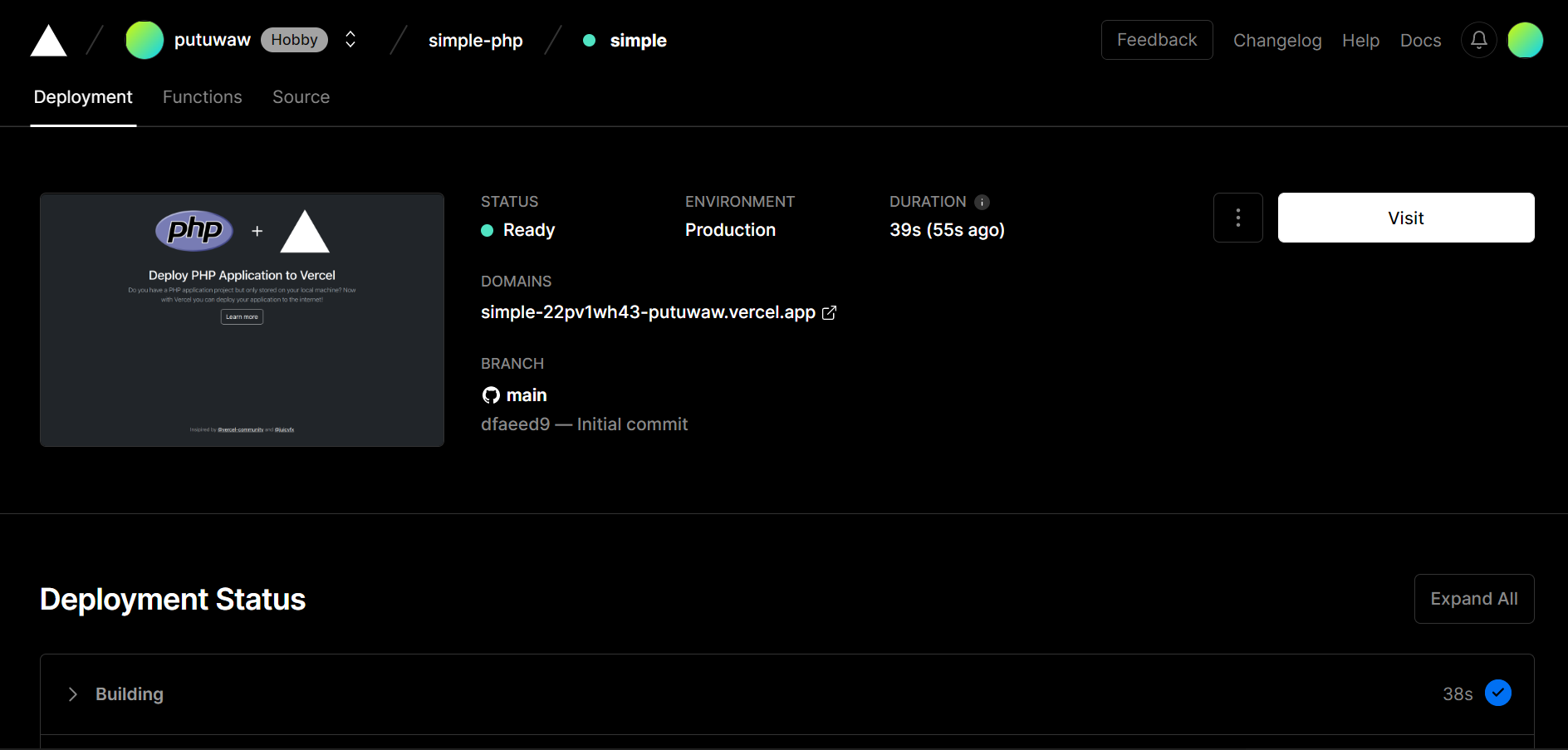Open the Changelog link
The height and width of the screenshot is (750, 1568).
coord(1277,40)
